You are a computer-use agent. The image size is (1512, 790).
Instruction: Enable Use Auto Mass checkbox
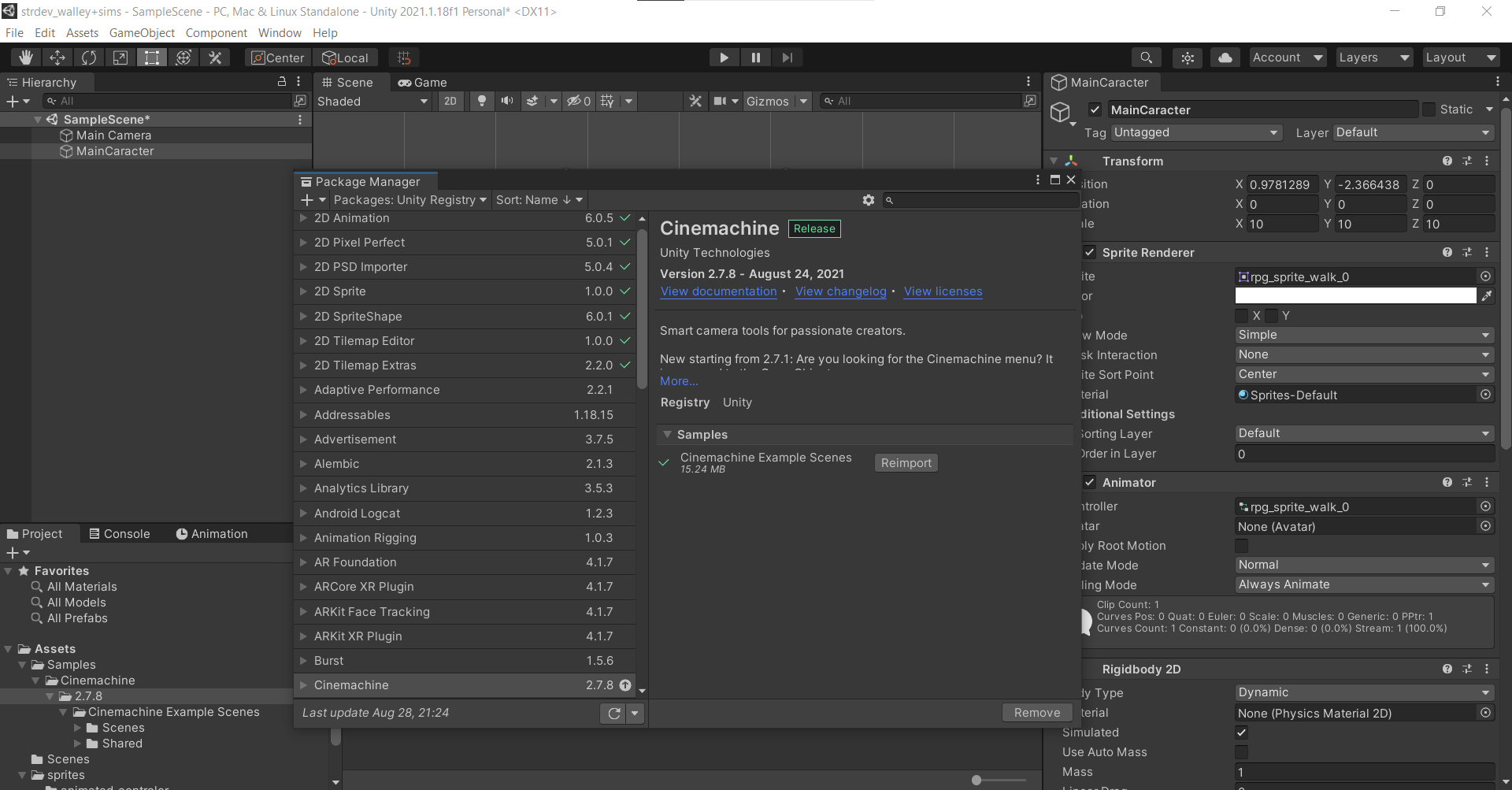click(1242, 752)
